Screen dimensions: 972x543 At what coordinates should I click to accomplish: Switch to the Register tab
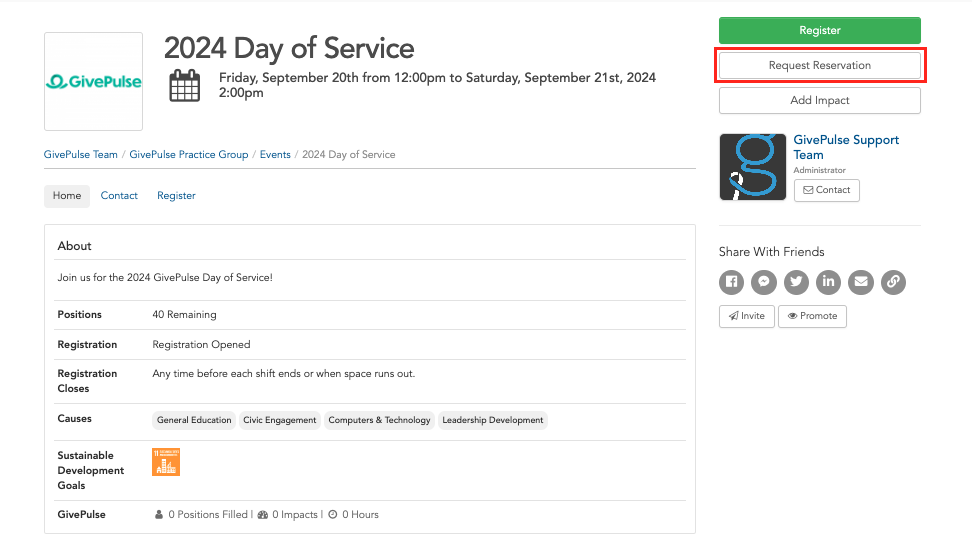click(176, 196)
